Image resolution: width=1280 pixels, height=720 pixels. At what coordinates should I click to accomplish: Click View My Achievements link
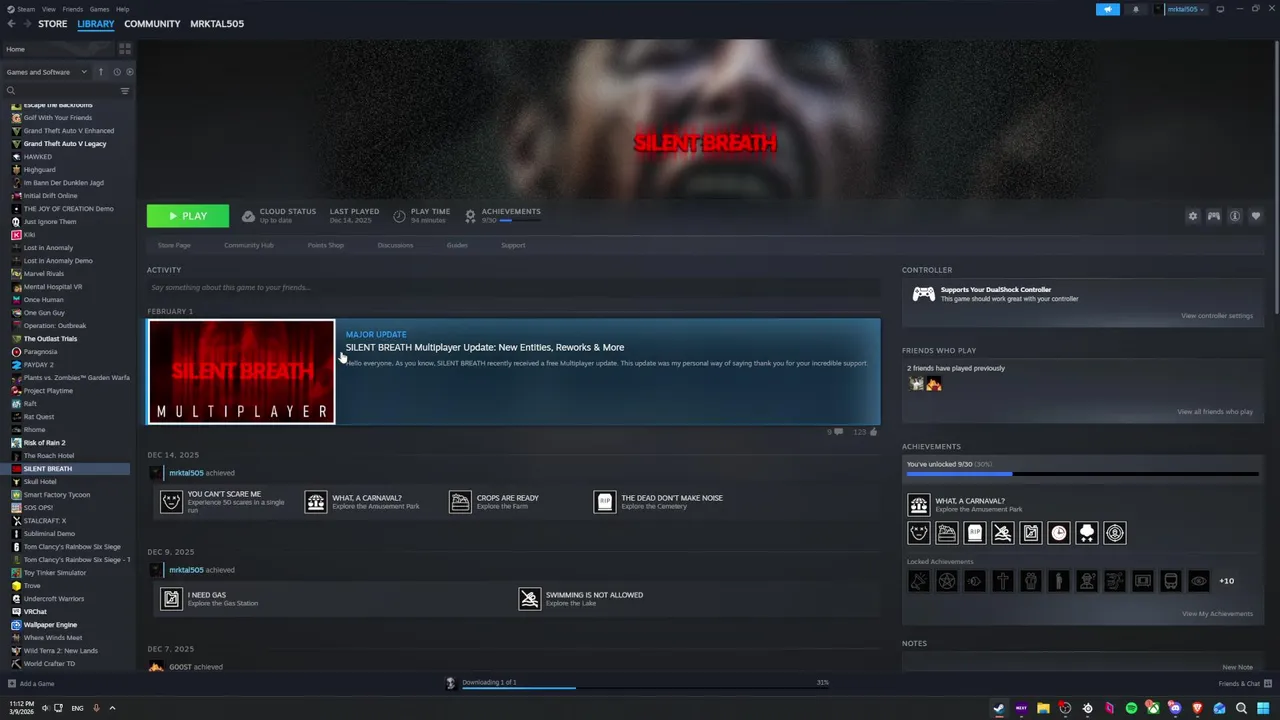[x=1217, y=614]
